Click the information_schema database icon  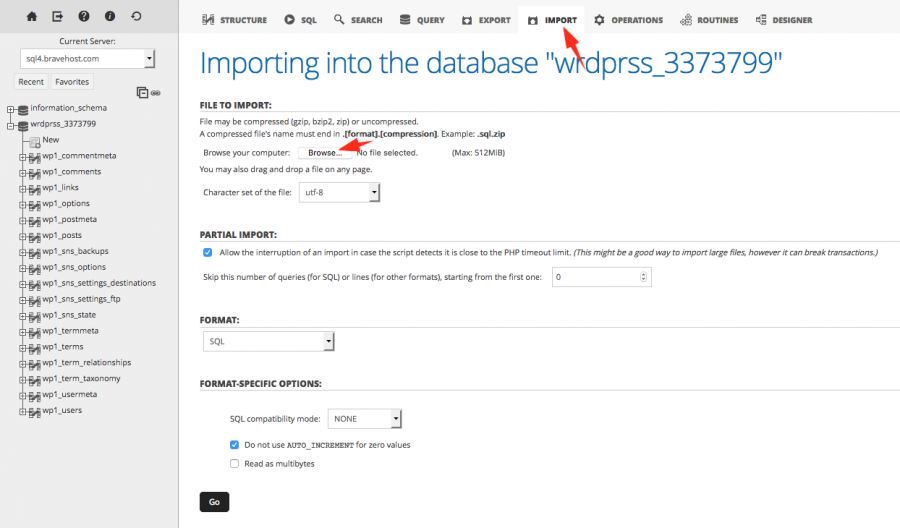(23, 109)
